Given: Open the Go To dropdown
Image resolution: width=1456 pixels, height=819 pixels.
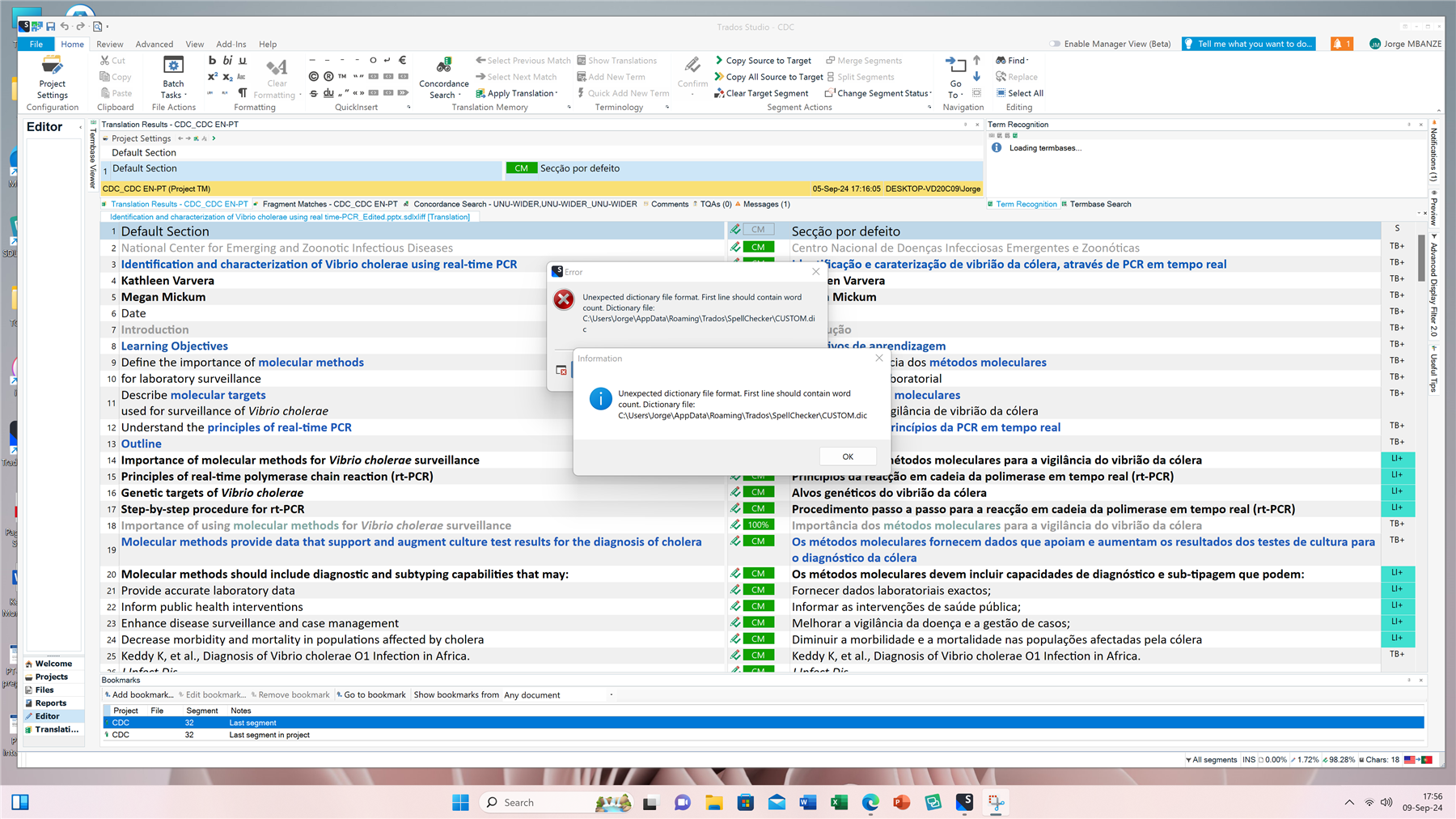Looking at the screenshot, I should [955, 78].
